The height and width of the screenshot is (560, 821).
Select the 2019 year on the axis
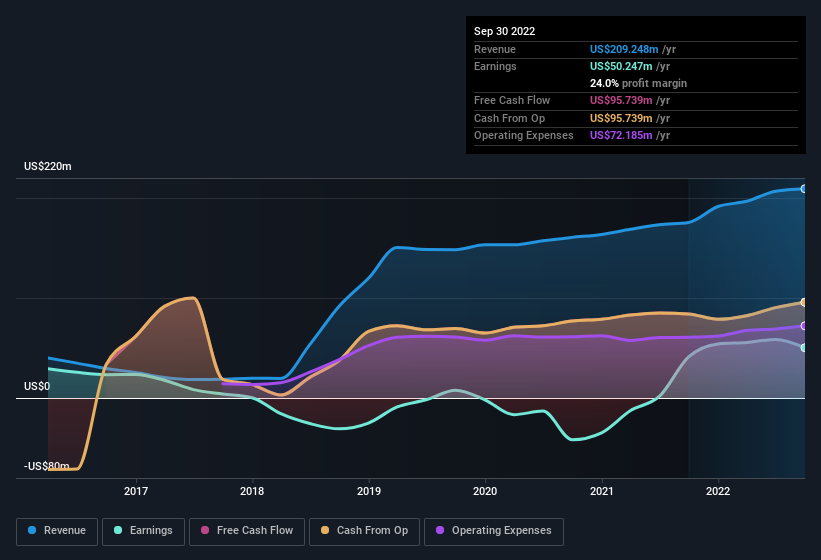(x=369, y=491)
